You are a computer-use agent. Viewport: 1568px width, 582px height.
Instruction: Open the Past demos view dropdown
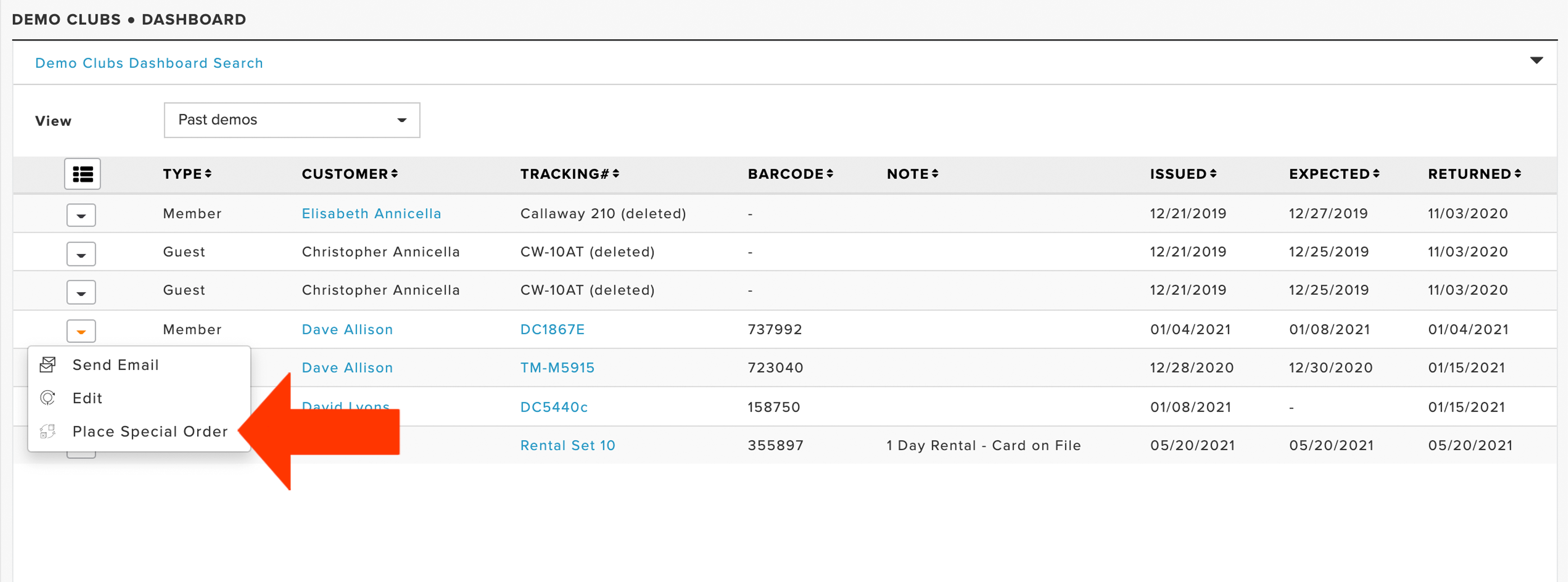coord(292,120)
